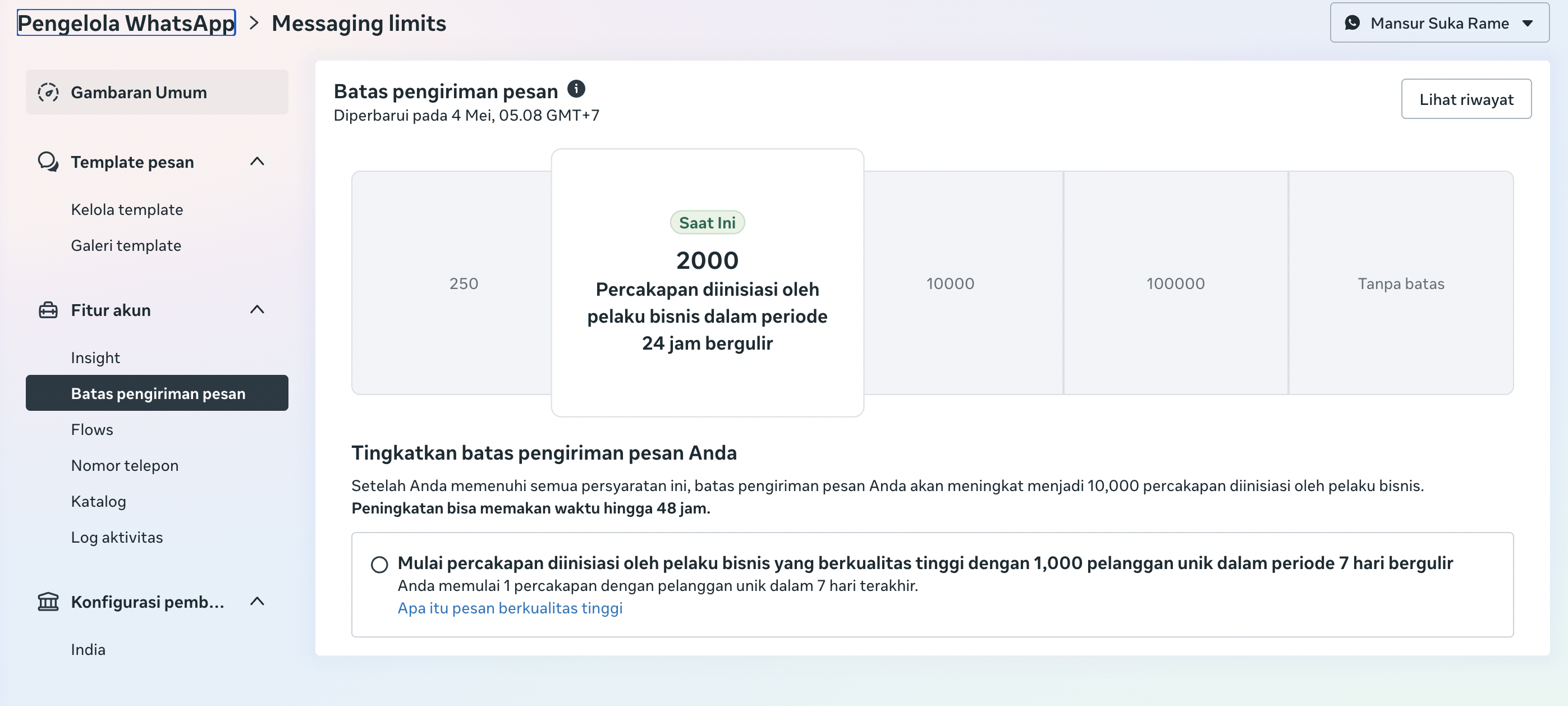This screenshot has width=1568, height=706.
Task: Click the Peningkatan bisa memakan waktu 48 jam text
Action: tap(531, 509)
